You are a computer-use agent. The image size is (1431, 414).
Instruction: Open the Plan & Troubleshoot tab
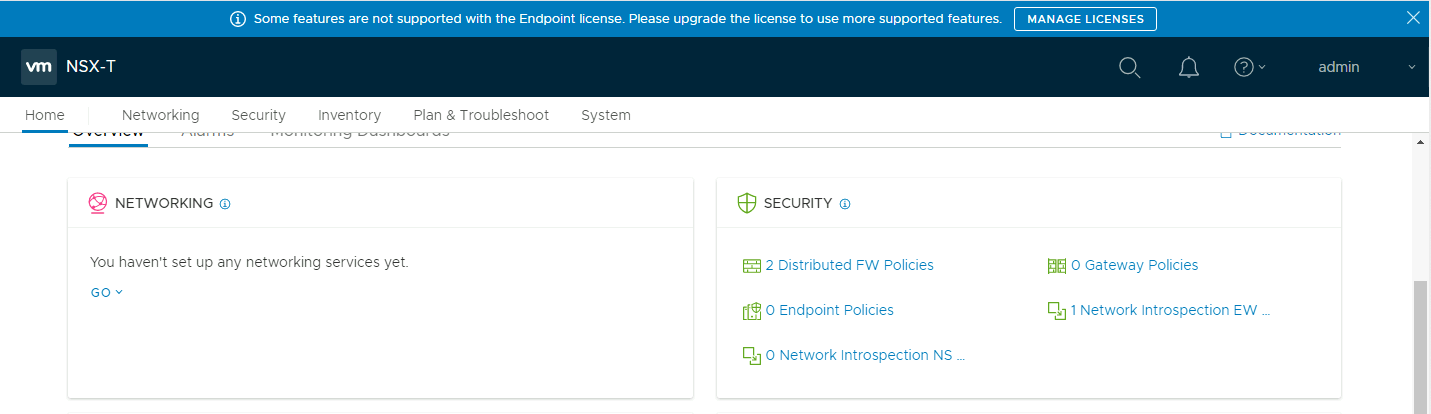(481, 115)
